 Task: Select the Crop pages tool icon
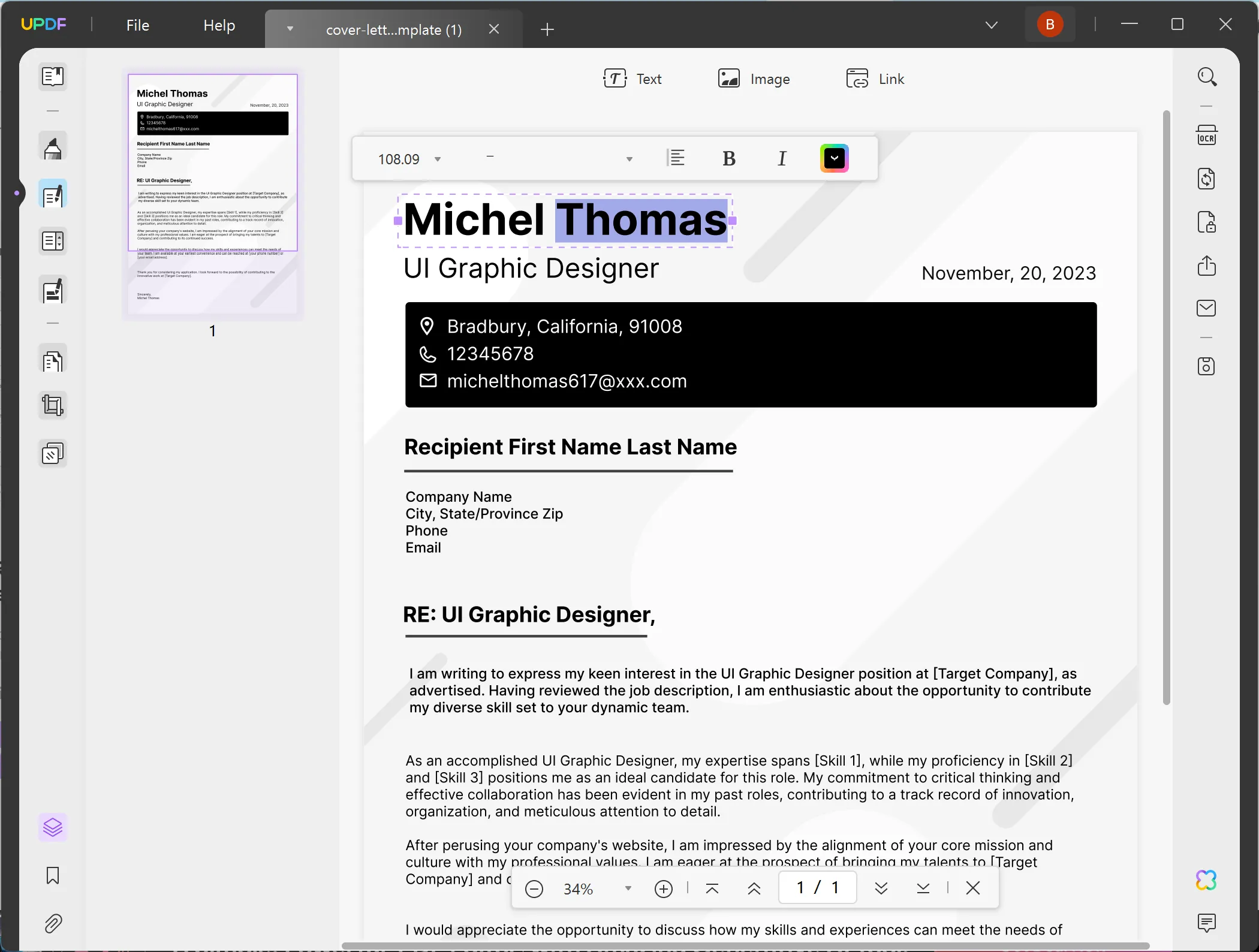click(x=53, y=406)
